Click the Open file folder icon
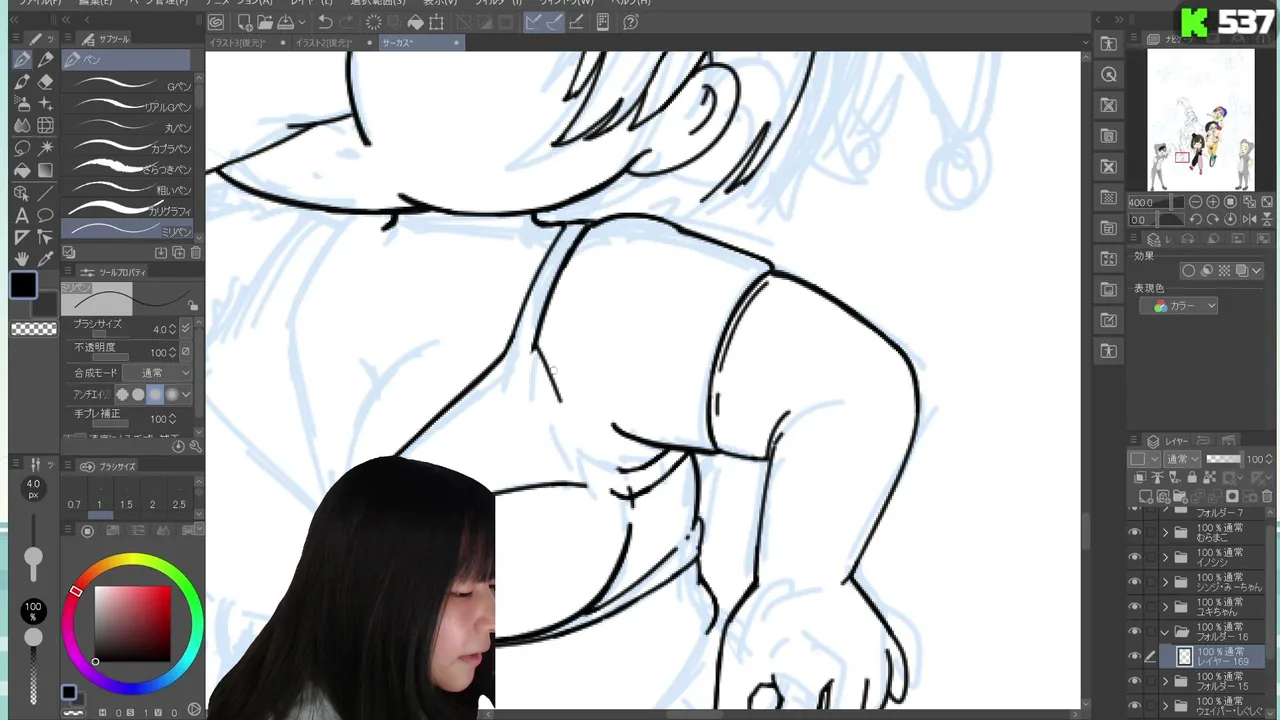Image resolution: width=1280 pixels, height=720 pixels. [x=265, y=22]
